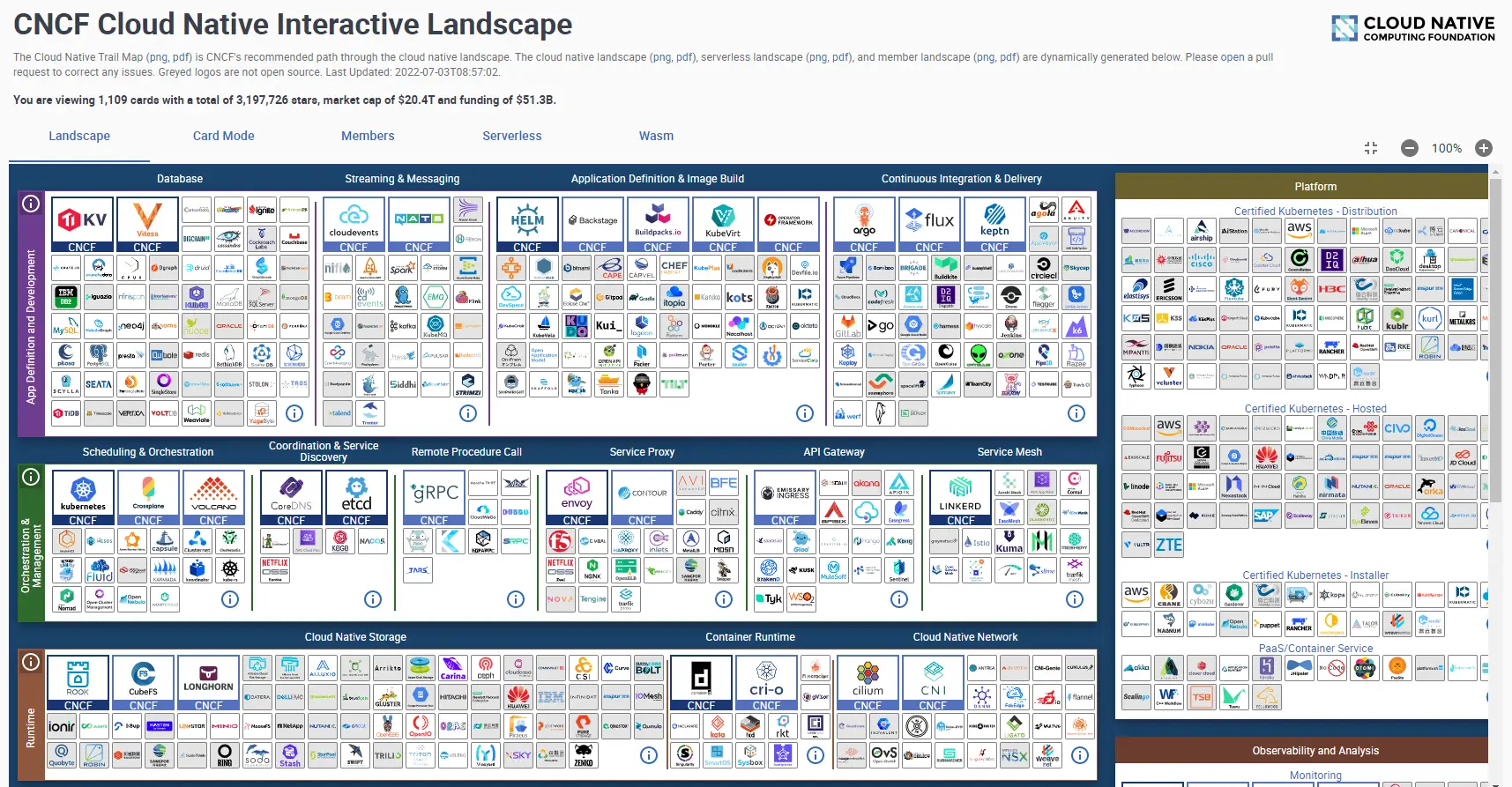1512x787 pixels.
Task: Open the CNI project card
Action: 933,683
